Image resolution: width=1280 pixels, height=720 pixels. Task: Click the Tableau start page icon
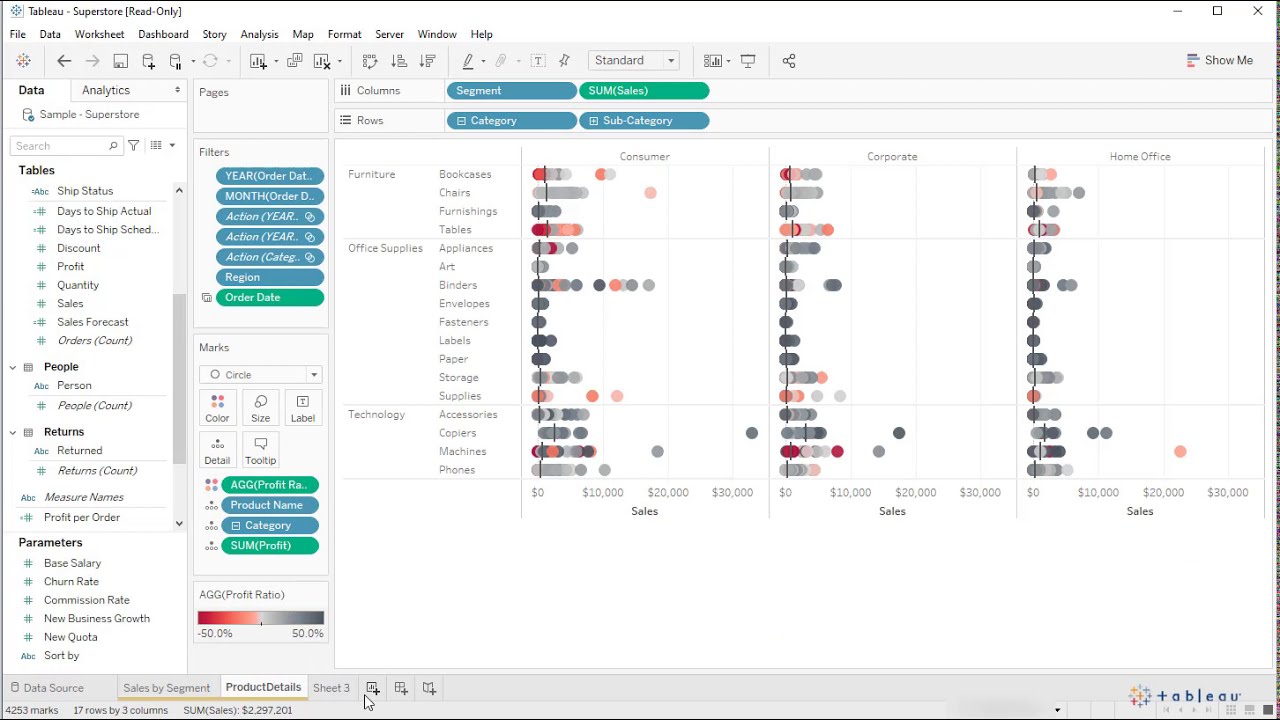(23, 61)
